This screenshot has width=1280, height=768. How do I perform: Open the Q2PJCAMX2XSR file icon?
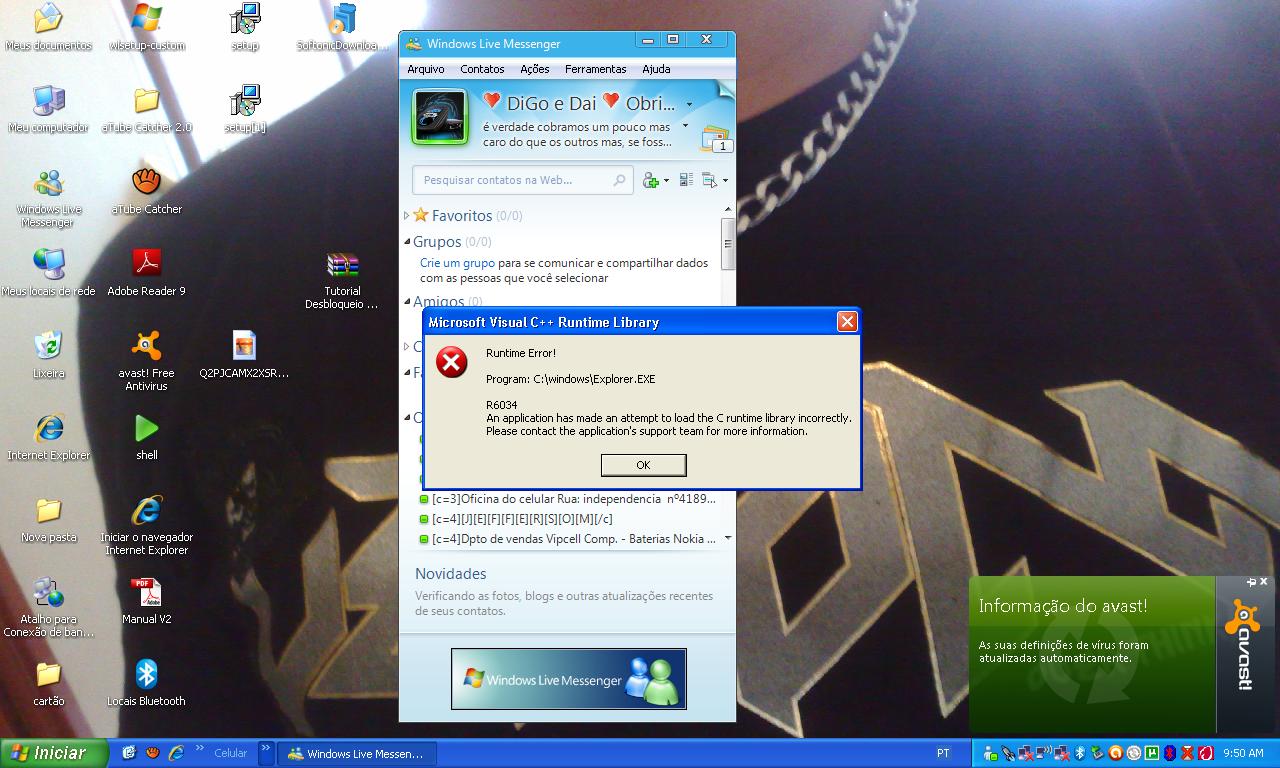(x=245, y=356)
